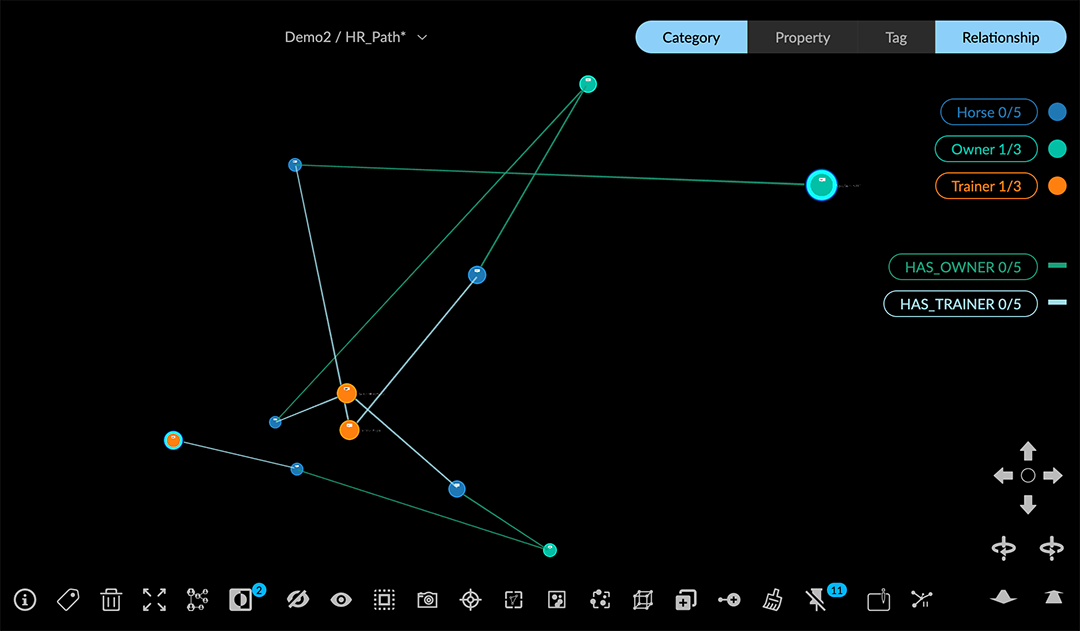Image resolution: width=1080 pixels, height=631 pixels.
Task: Click the orange Trainer color swatch
Action: pos(1057,186)
